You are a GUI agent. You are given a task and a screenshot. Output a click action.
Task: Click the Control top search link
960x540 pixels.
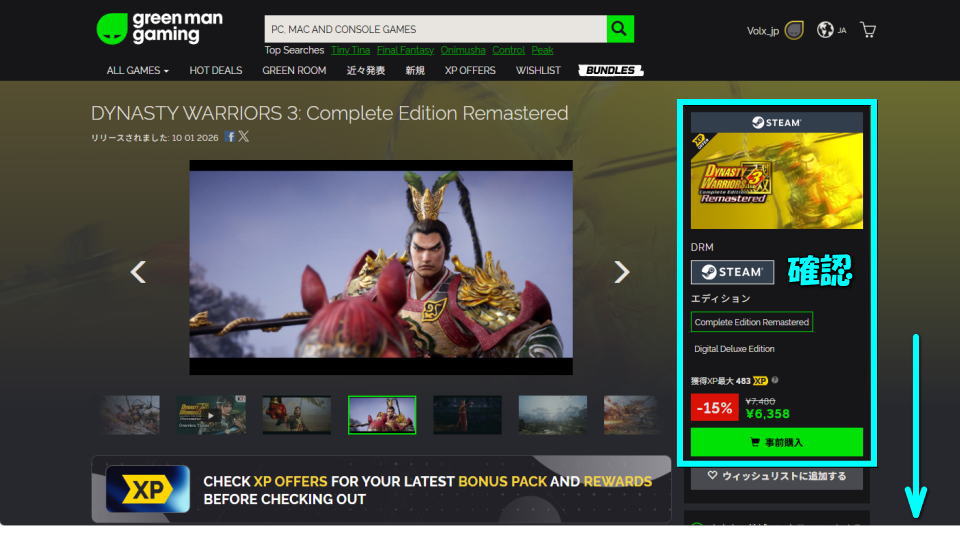click(x=508, y=50)
